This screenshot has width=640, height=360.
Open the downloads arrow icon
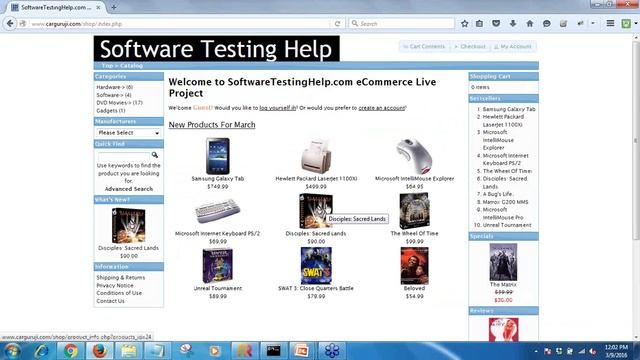pyautogui.click(x=513, y=24)
